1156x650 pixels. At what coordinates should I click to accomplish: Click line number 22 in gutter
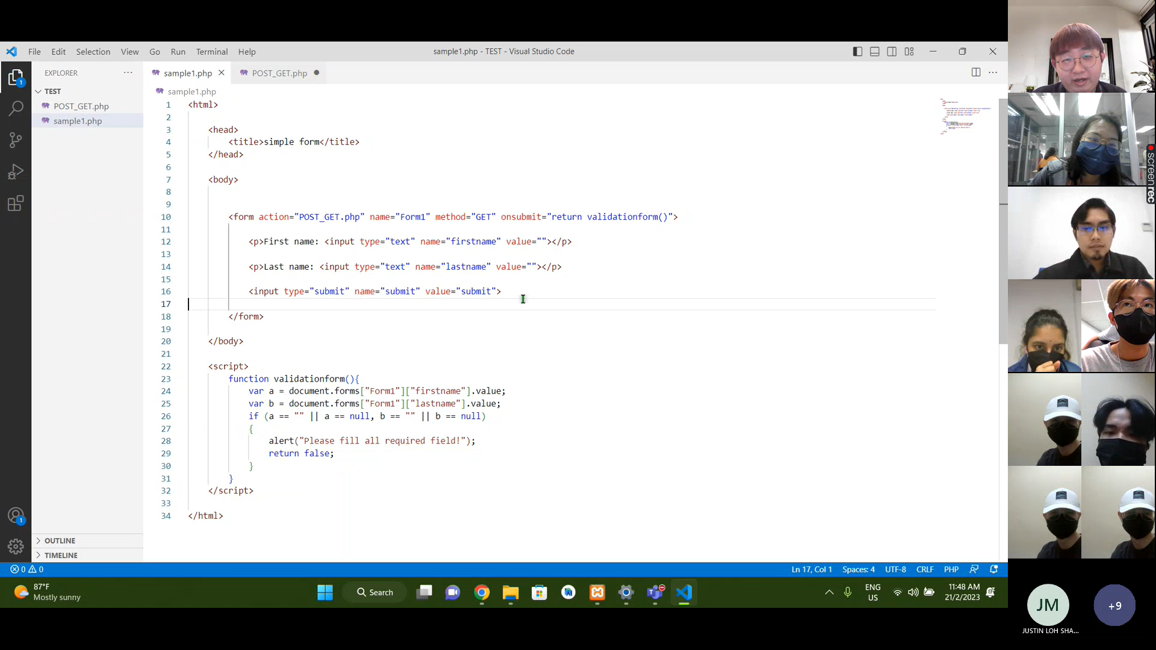tap(166, 366)
